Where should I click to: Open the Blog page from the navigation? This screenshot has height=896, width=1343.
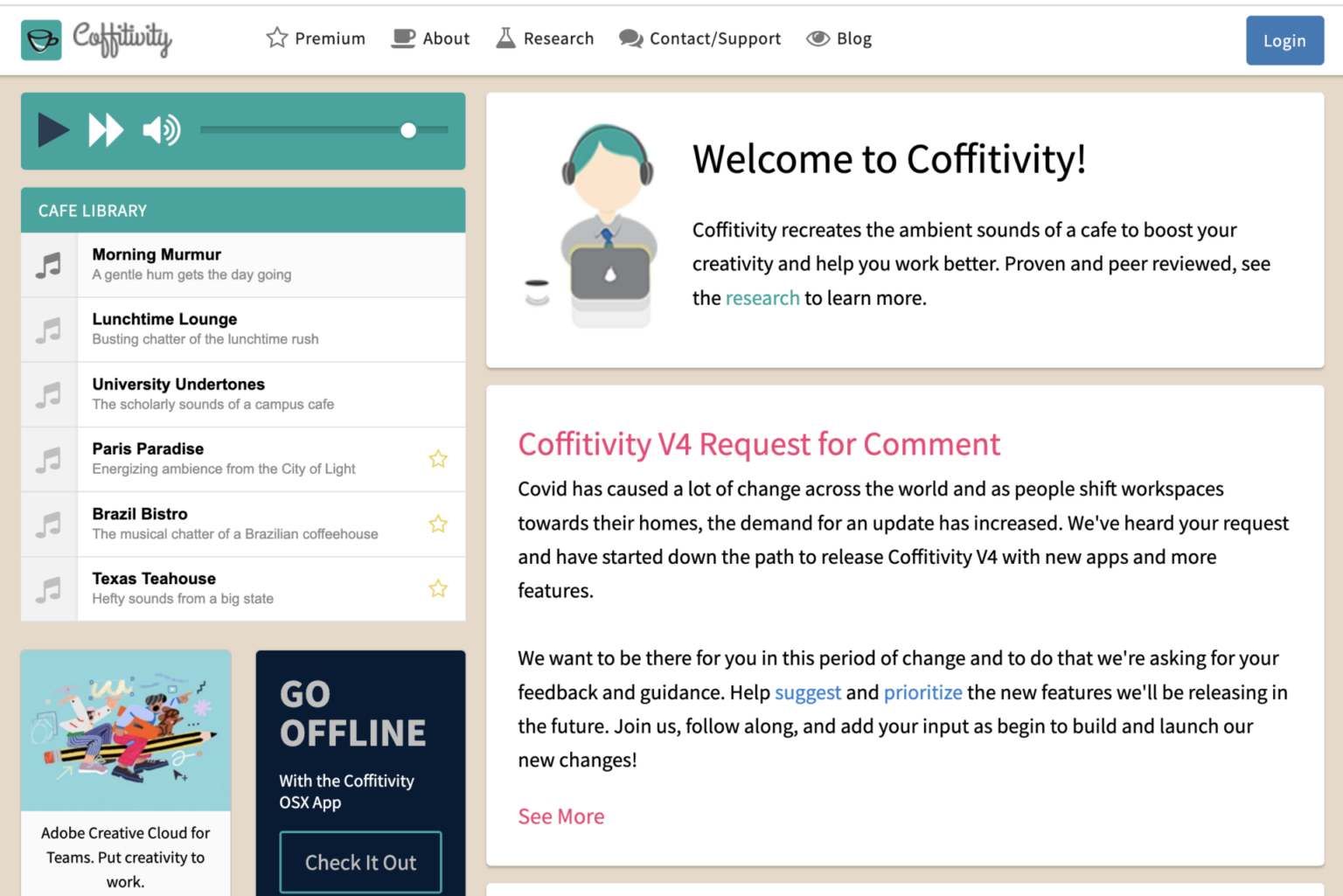pos(853,38)
